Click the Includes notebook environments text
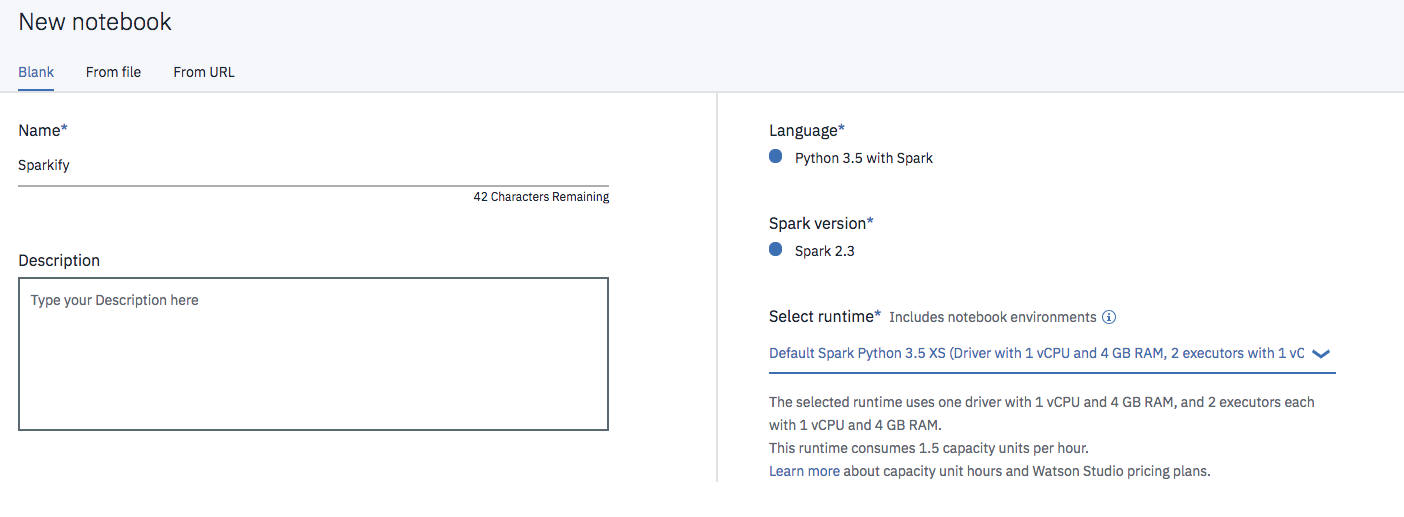The image size is (1404, 517). tap(993, 317)
